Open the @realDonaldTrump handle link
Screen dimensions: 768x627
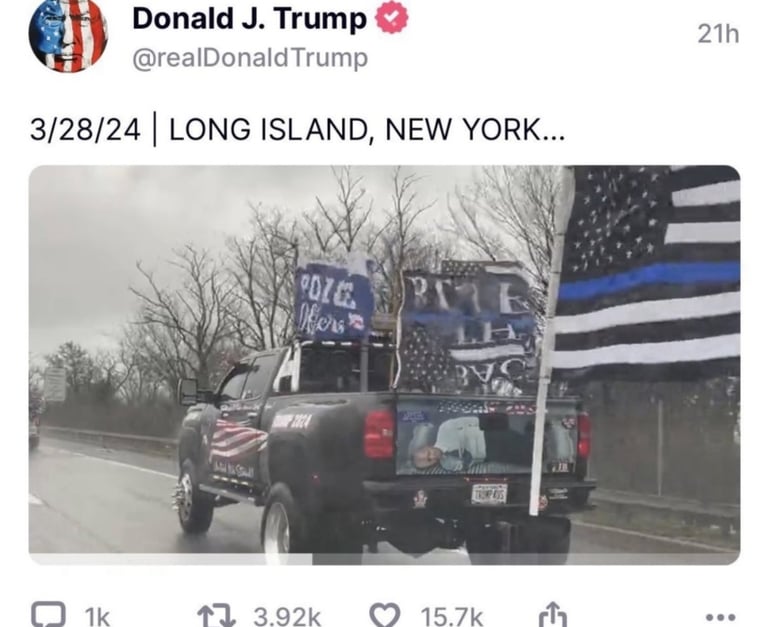[250, 58]
